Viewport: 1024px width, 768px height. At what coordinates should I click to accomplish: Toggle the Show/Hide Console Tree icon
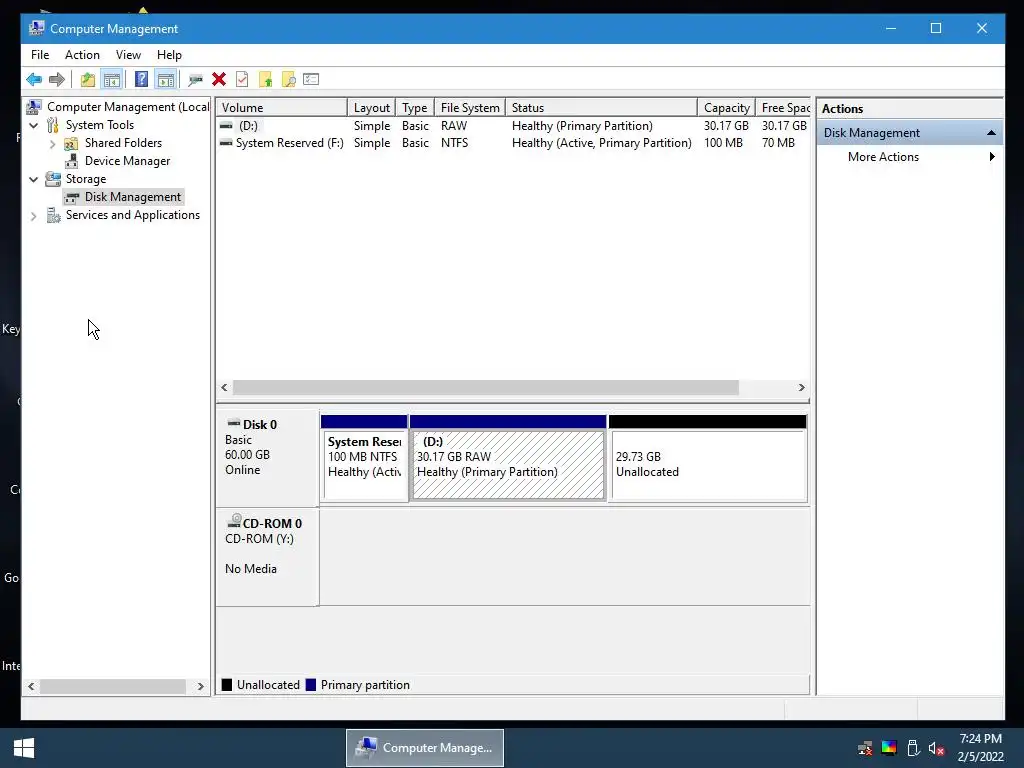[x=112, y=80]
